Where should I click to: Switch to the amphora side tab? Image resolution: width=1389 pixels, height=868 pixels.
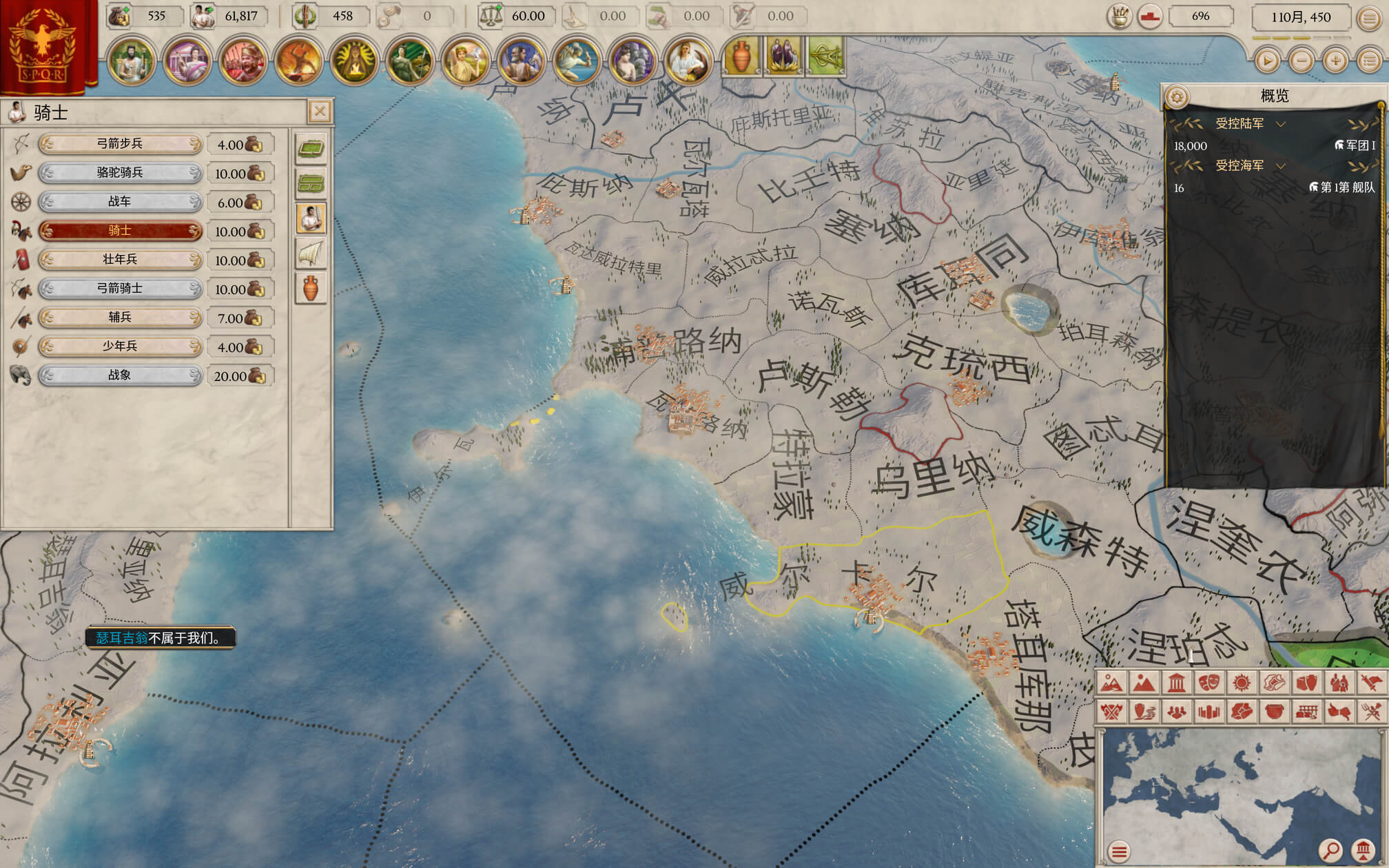click(311, 288)
